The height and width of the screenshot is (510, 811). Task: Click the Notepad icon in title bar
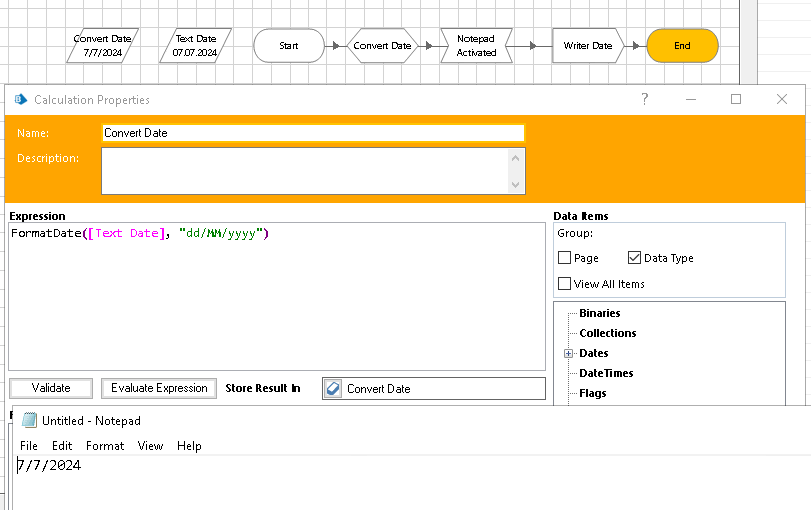coord(29,420)
